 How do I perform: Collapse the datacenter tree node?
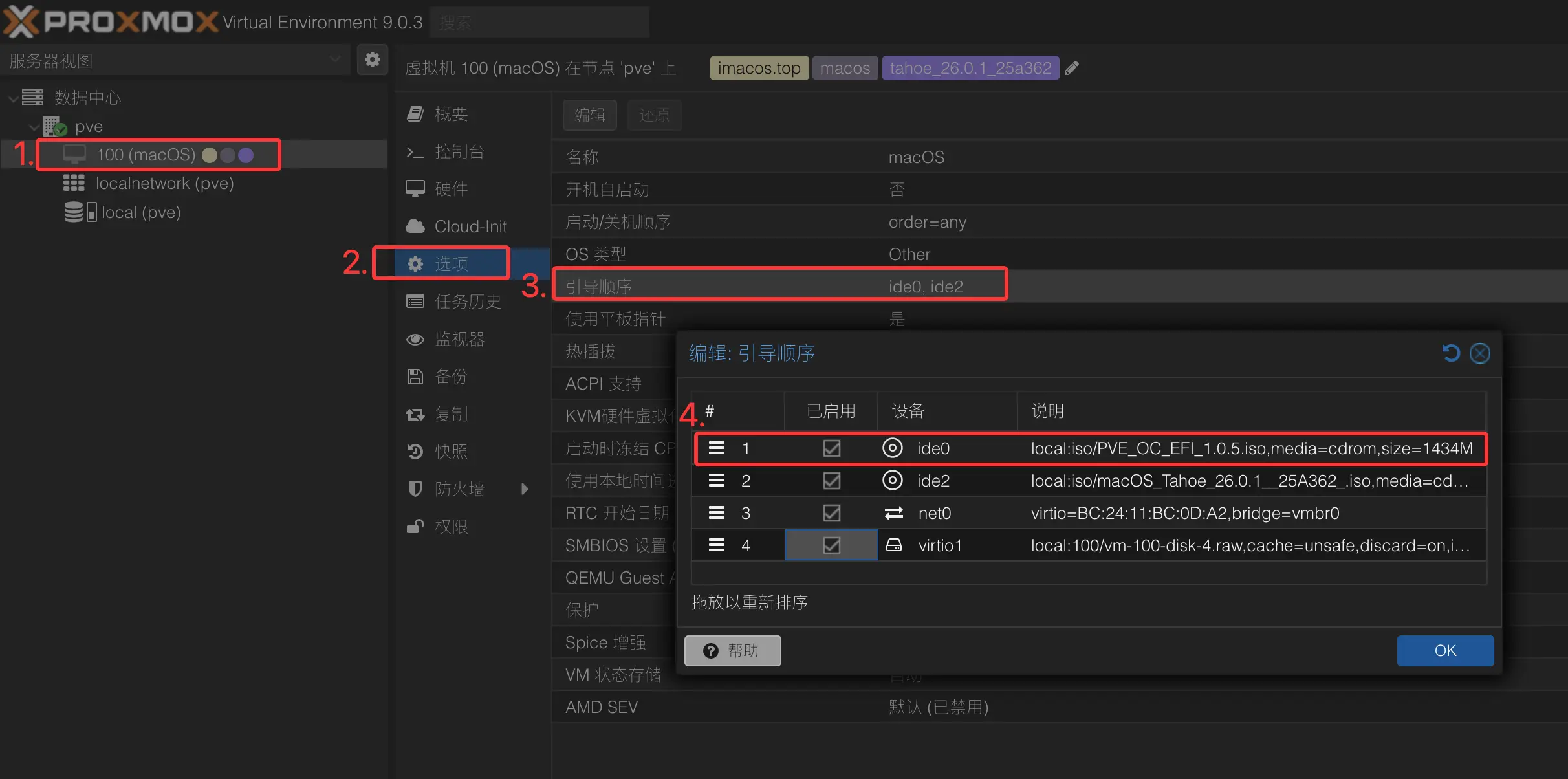tap(13, 98)
